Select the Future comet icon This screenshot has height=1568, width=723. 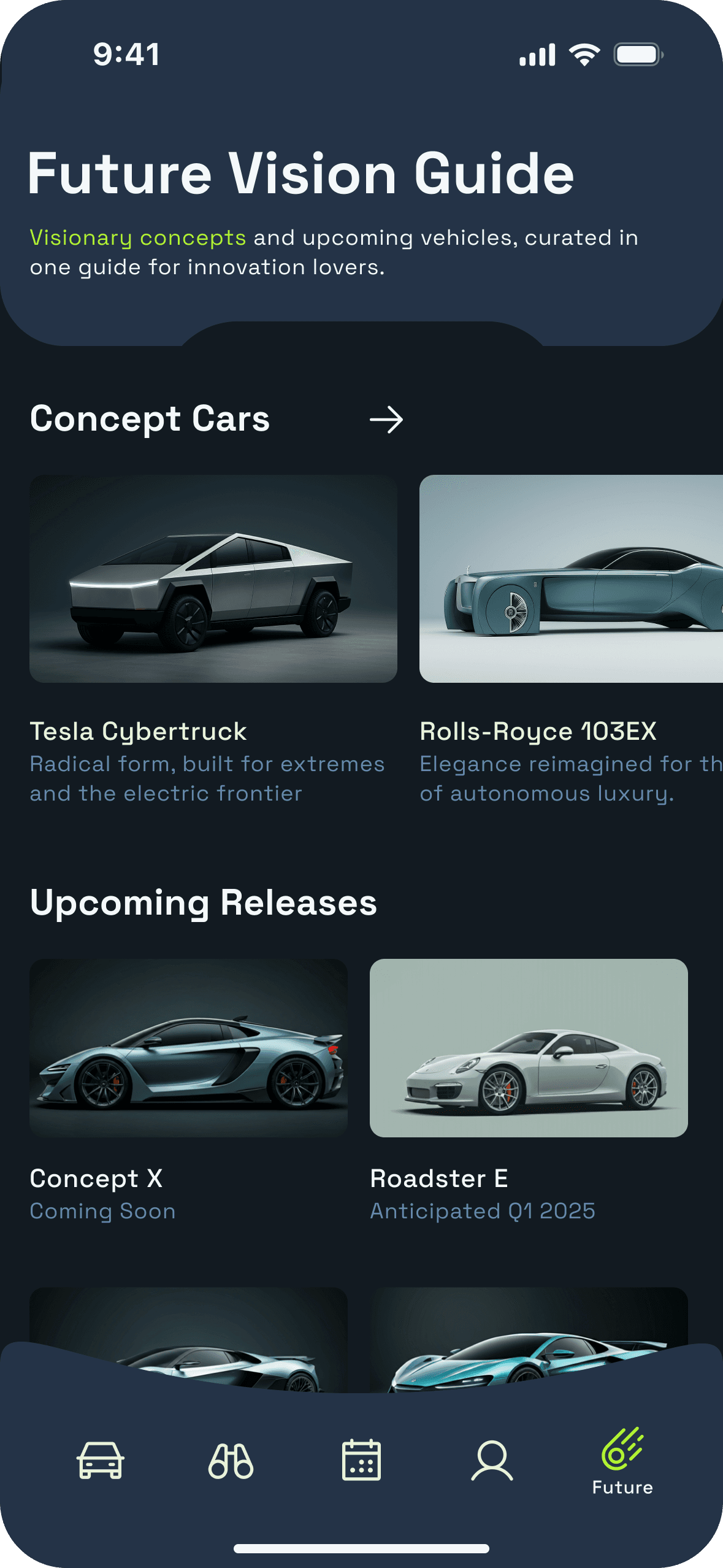622,1449
